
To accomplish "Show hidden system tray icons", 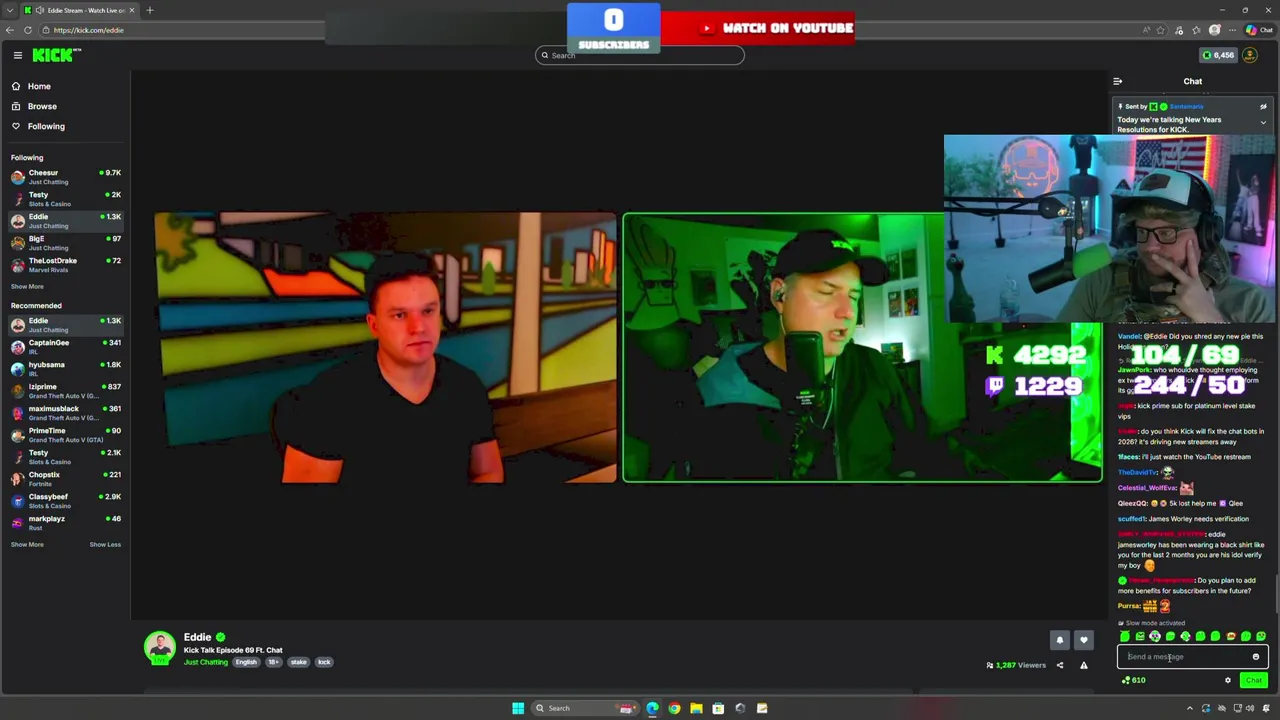I will coord(1190,708).
